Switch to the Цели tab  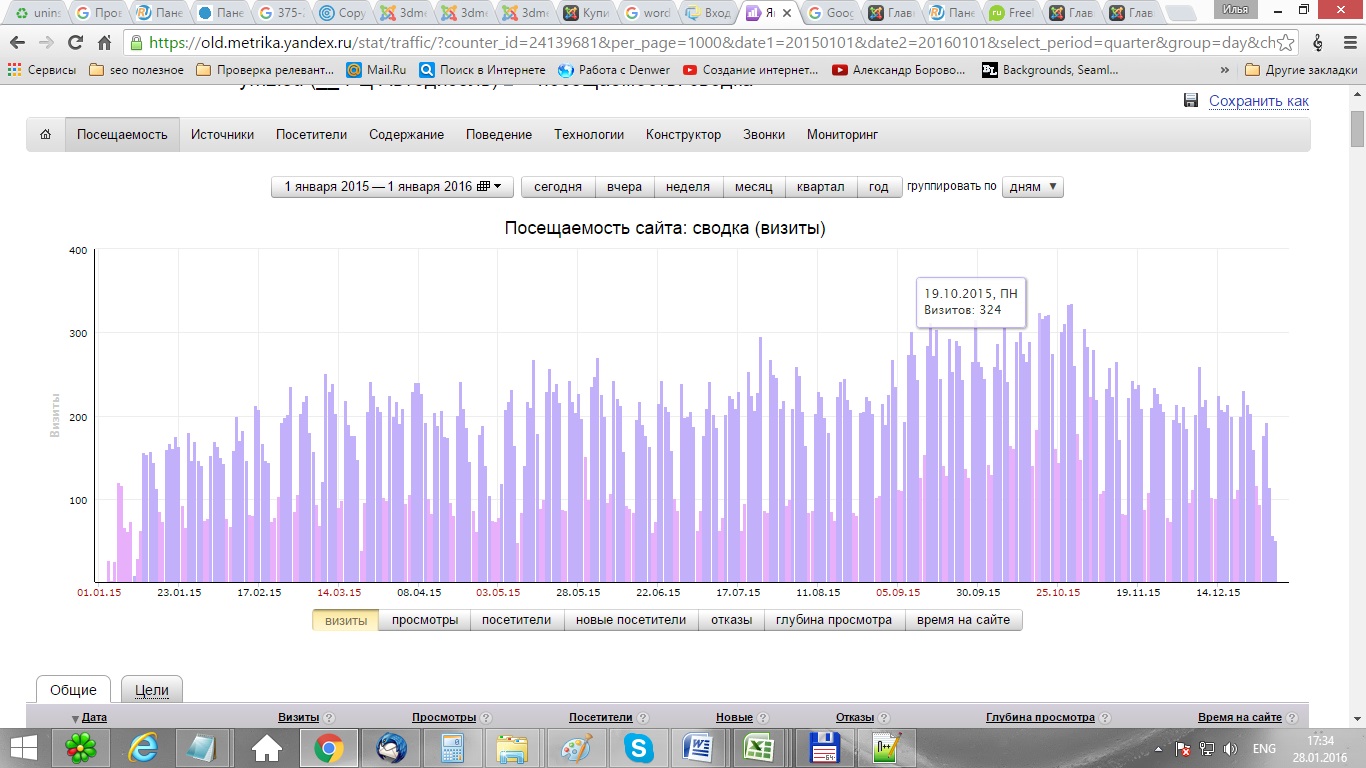[x=152, y=690]
